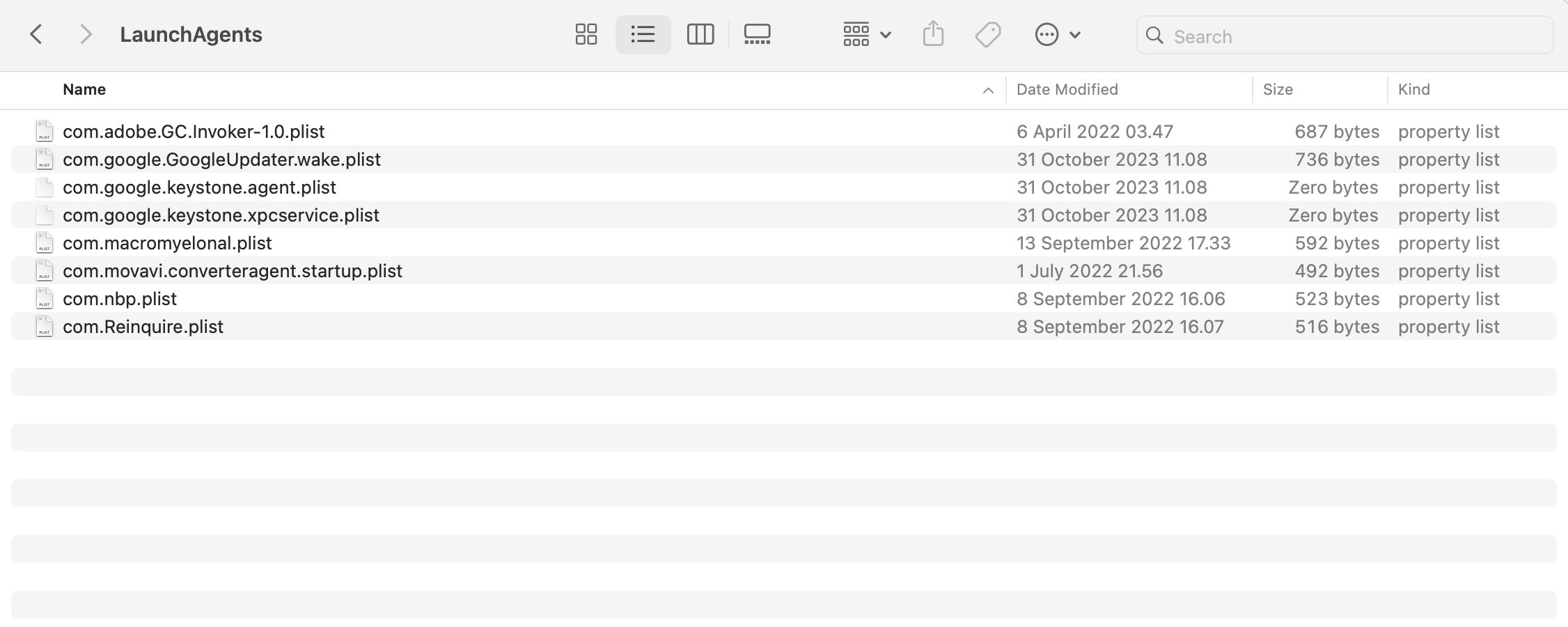Viewport: 1568px width, 627px height.
Task: Open the More actions ellipsis menu
Action: point(1058,34)
